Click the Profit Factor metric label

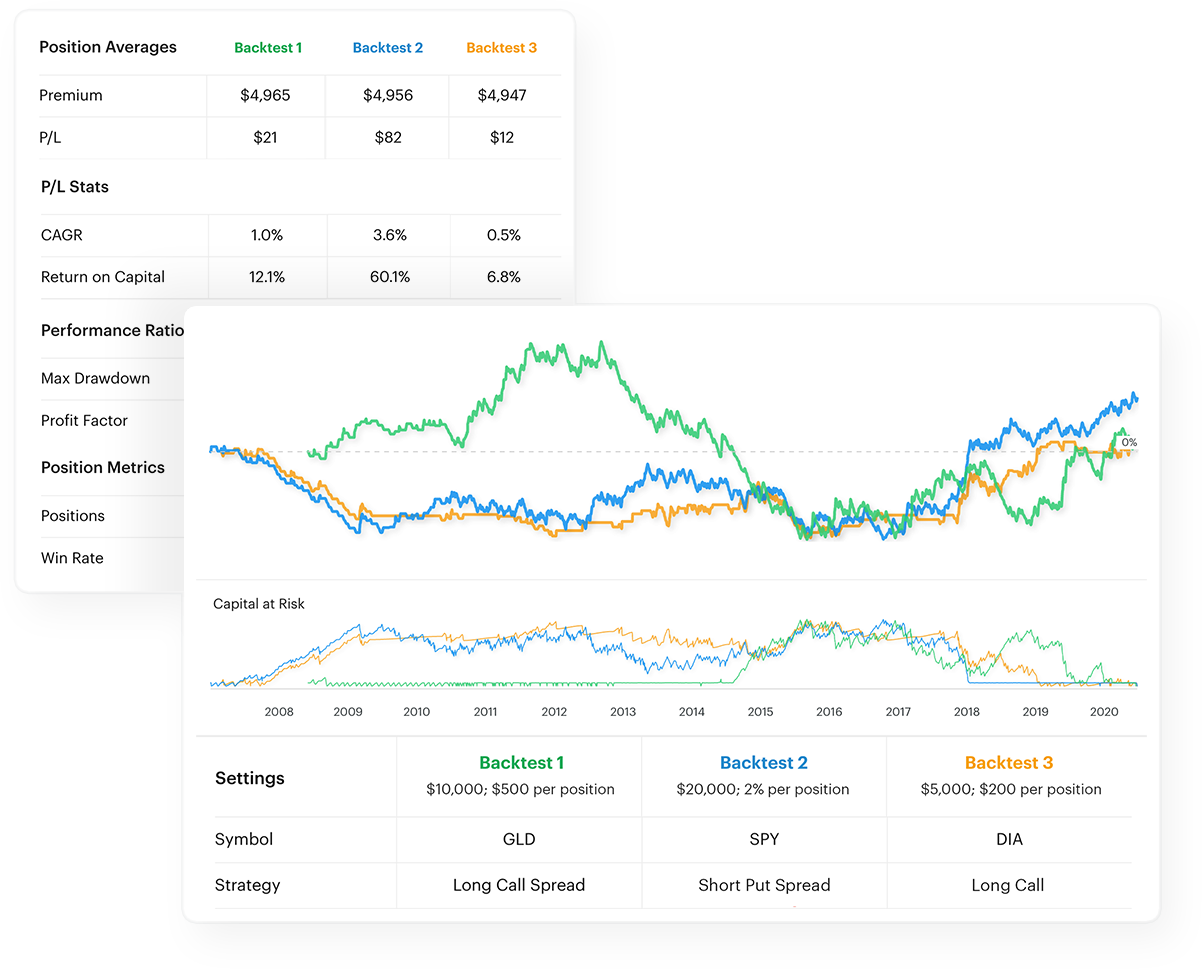84,421
